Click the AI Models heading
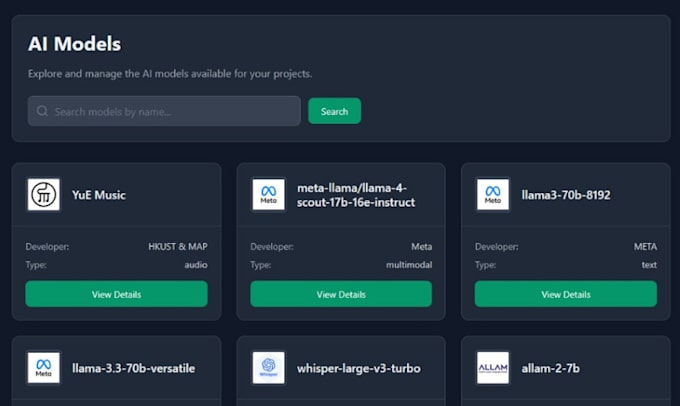The height and width of the screenshot is (406, 680). click(x=75, y=44)
